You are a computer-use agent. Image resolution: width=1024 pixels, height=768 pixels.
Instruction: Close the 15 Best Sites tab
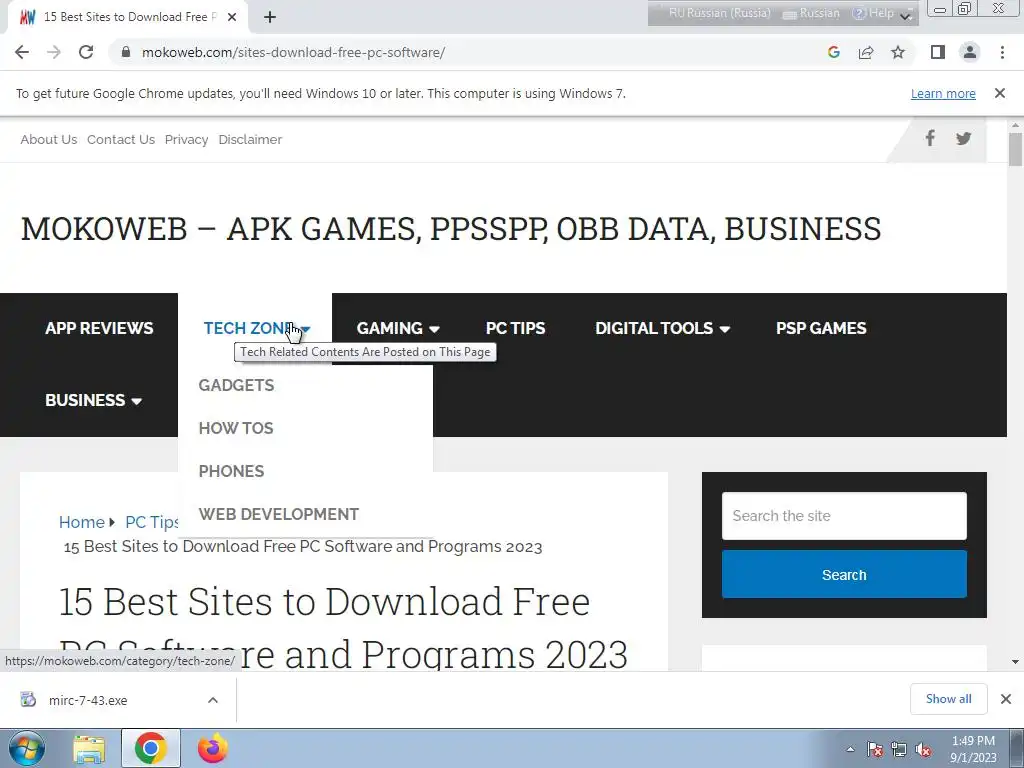pyautogui.click(x=232, y=17)
